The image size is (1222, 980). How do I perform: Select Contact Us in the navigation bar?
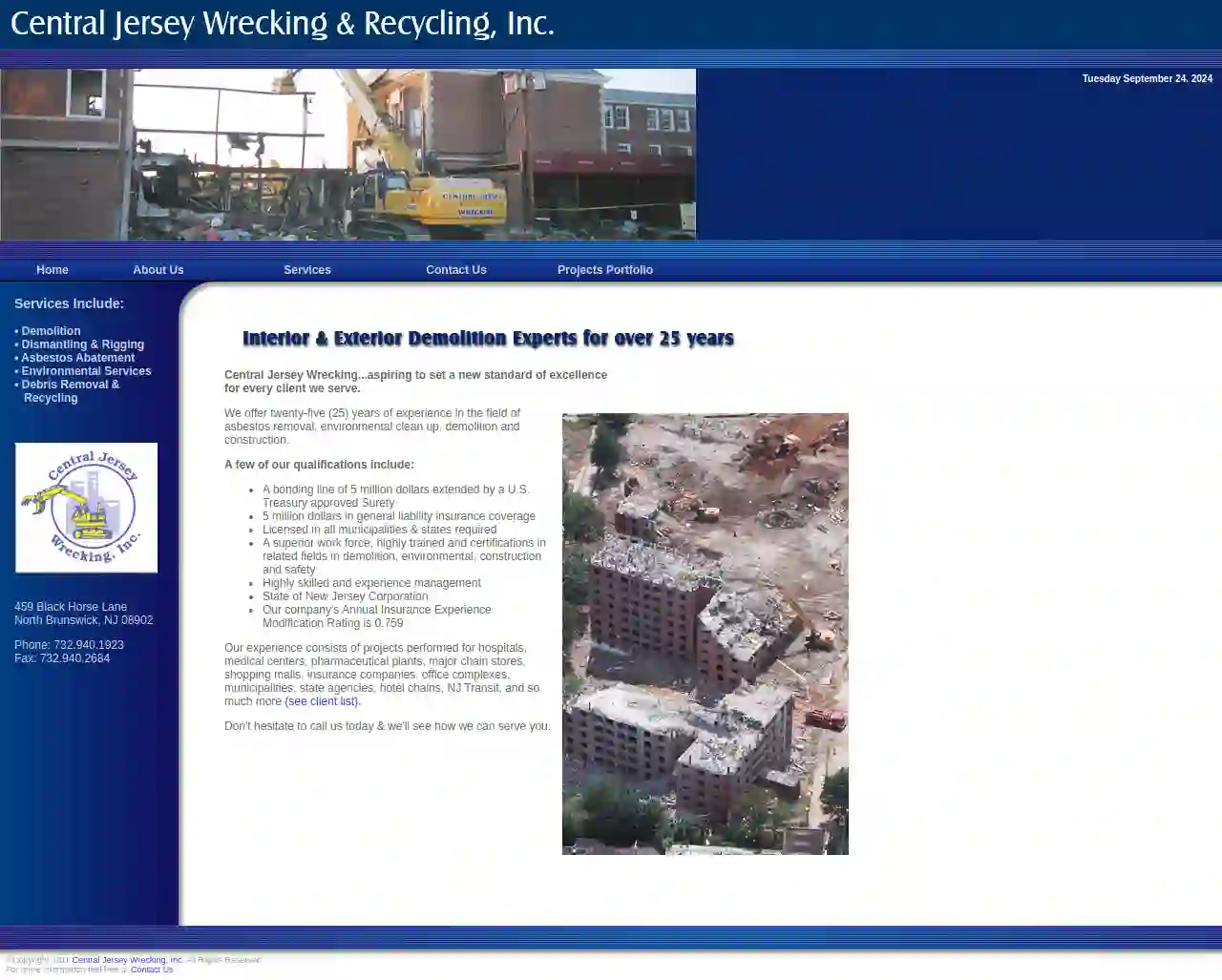[456, 270]
